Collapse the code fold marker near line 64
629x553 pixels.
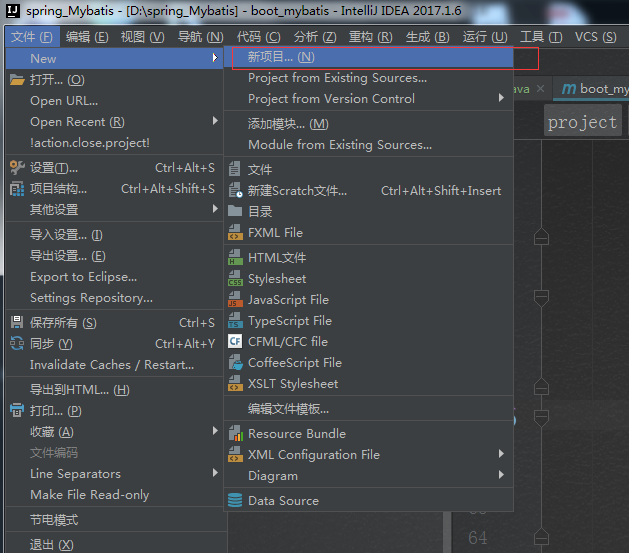tap(541, 537)
